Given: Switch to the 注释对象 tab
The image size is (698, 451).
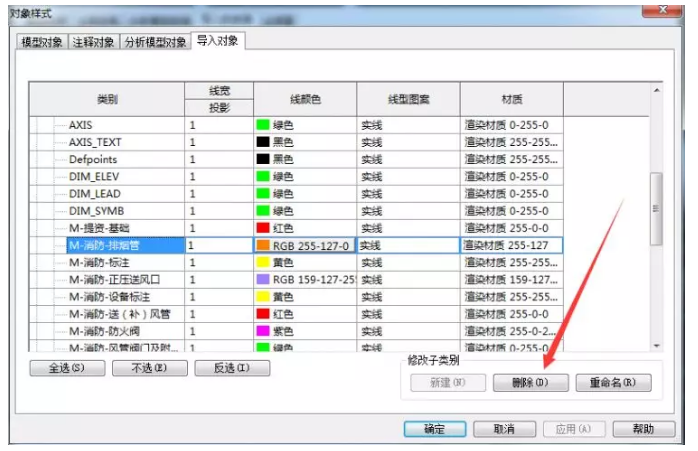Looking at the screenshot, I should click(x=93, y=42).
